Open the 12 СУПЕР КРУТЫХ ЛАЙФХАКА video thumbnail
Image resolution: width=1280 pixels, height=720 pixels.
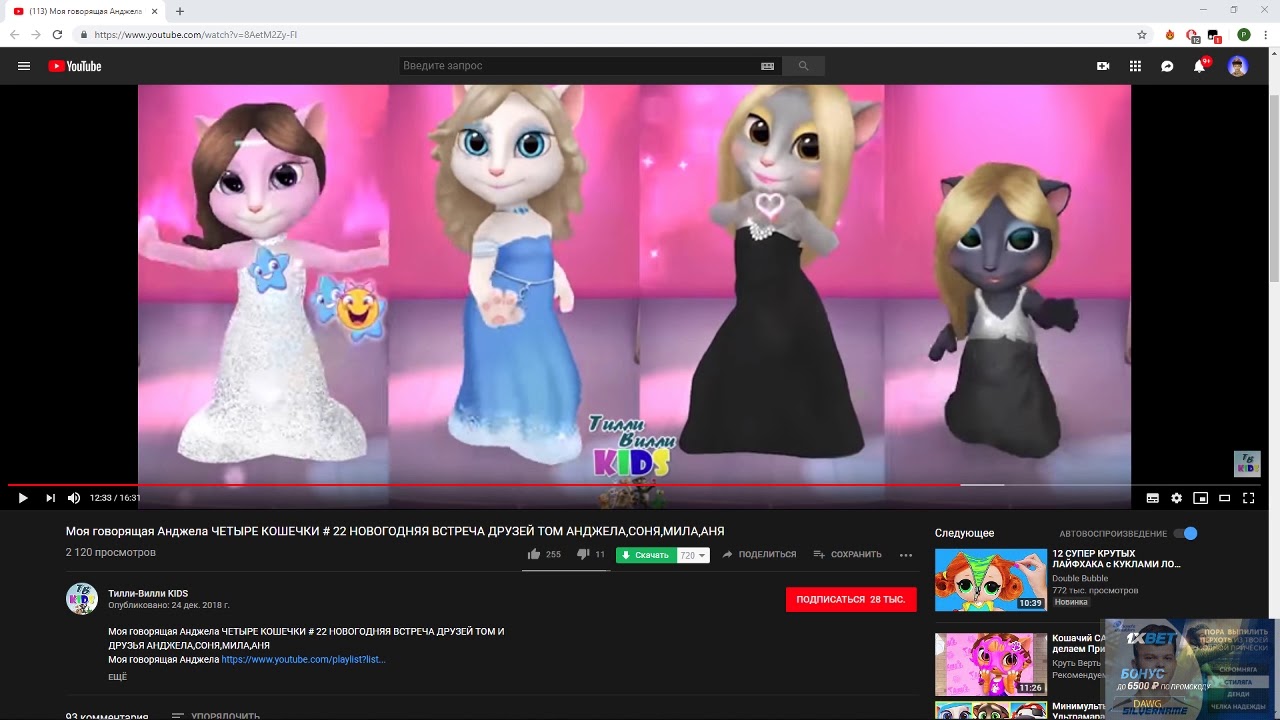click(x=991, y=580)
